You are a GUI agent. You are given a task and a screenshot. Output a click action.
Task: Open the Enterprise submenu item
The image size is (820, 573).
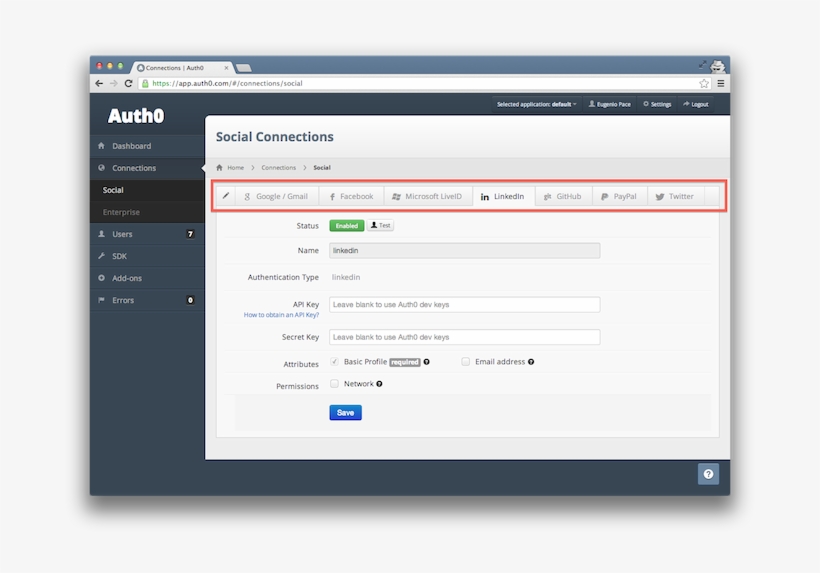click(x=147, y=212)
